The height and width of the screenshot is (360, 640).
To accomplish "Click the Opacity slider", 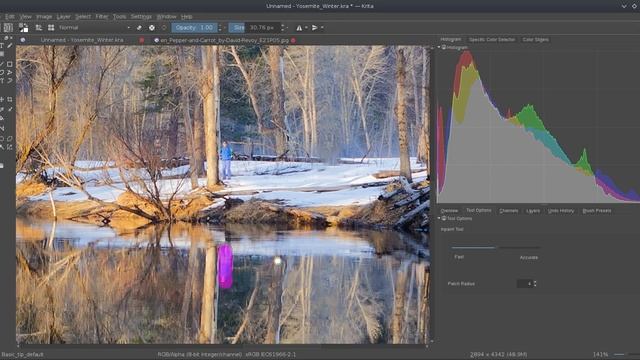I will click(x=194, y=28).
